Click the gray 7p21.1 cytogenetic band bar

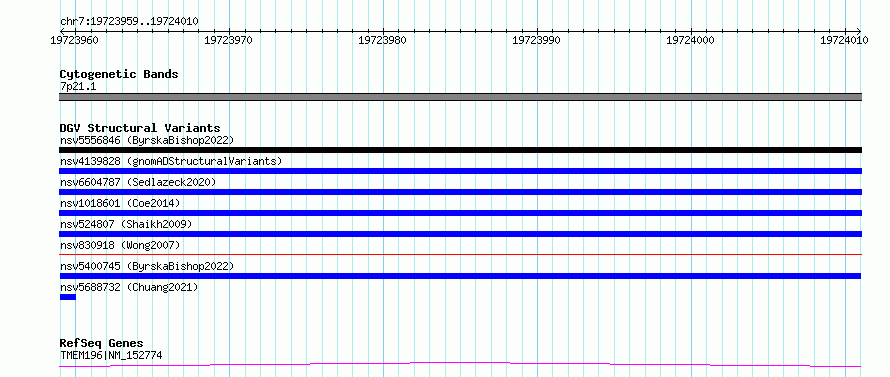tap(460, 97)
